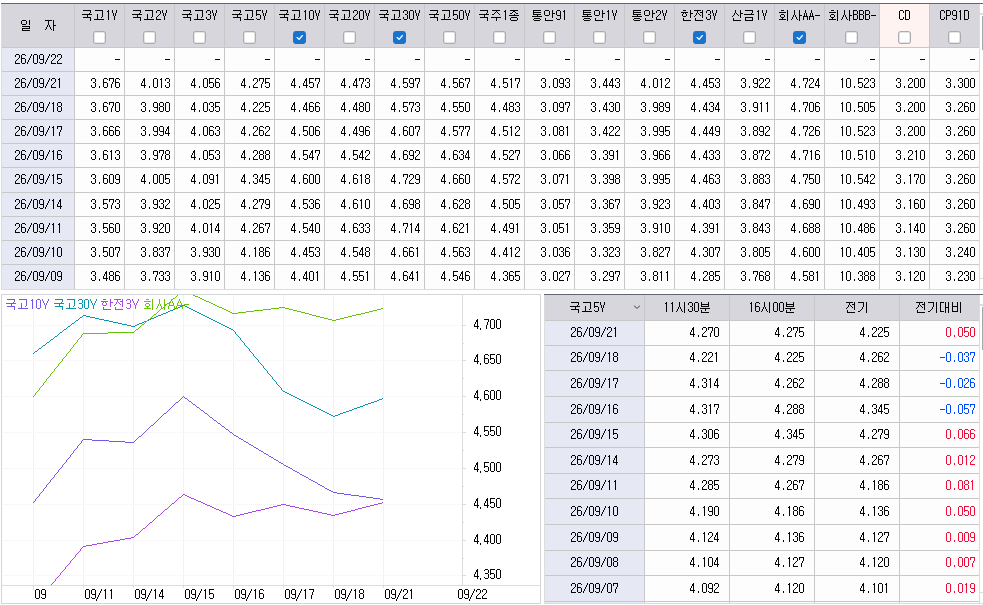Enable the 국고20Y checkbox

click(x=350, y=38)
